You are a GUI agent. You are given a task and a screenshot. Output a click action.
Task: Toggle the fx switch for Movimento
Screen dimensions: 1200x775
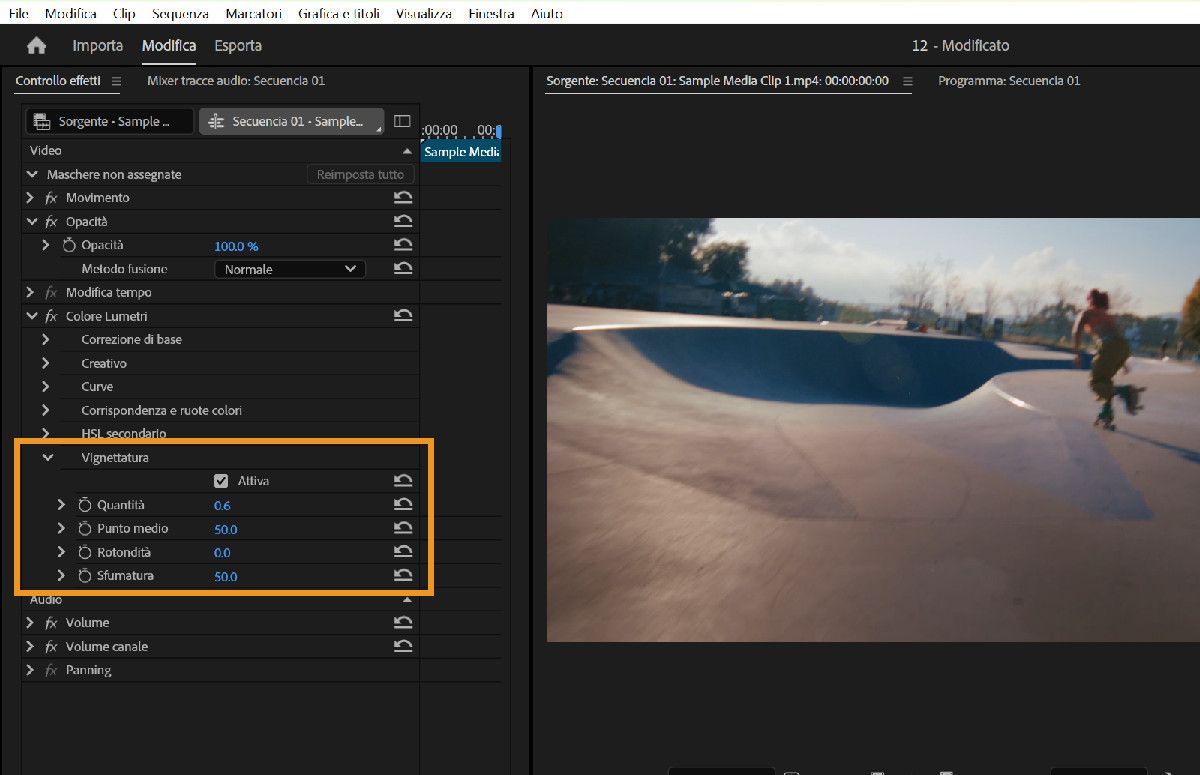[51, 198]
